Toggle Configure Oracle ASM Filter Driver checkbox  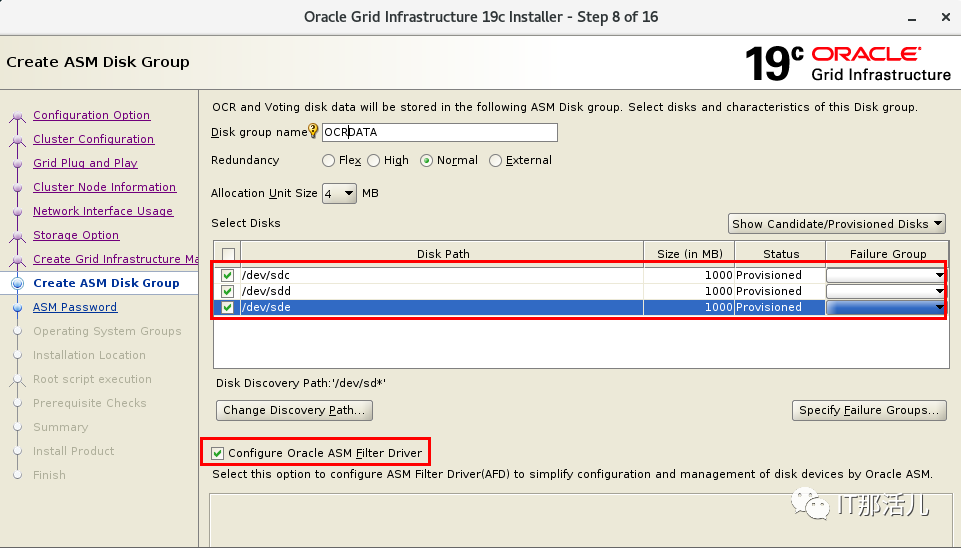click(217, 454)
